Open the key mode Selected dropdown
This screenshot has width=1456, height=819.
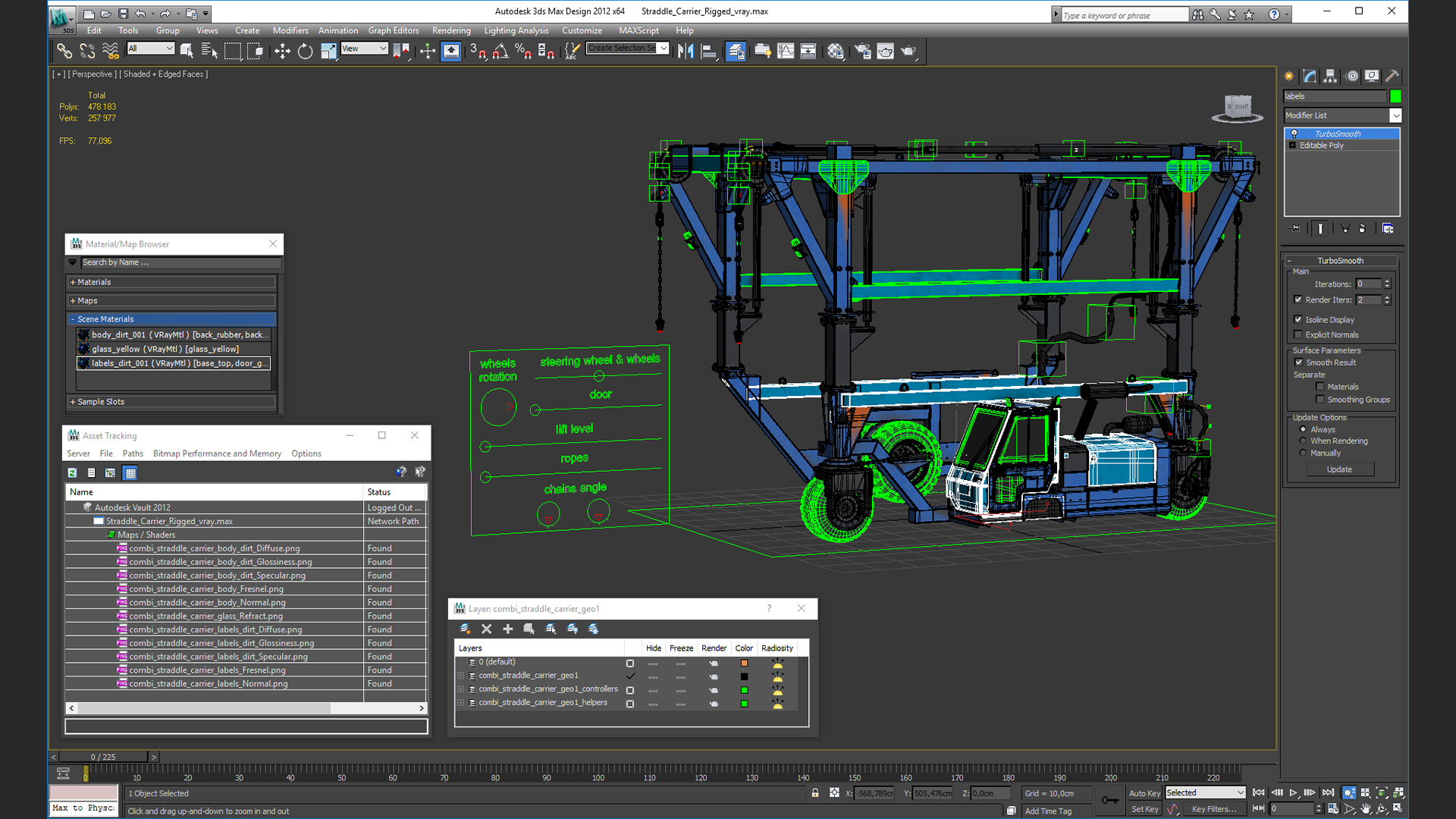click(x=1205, y=792)
